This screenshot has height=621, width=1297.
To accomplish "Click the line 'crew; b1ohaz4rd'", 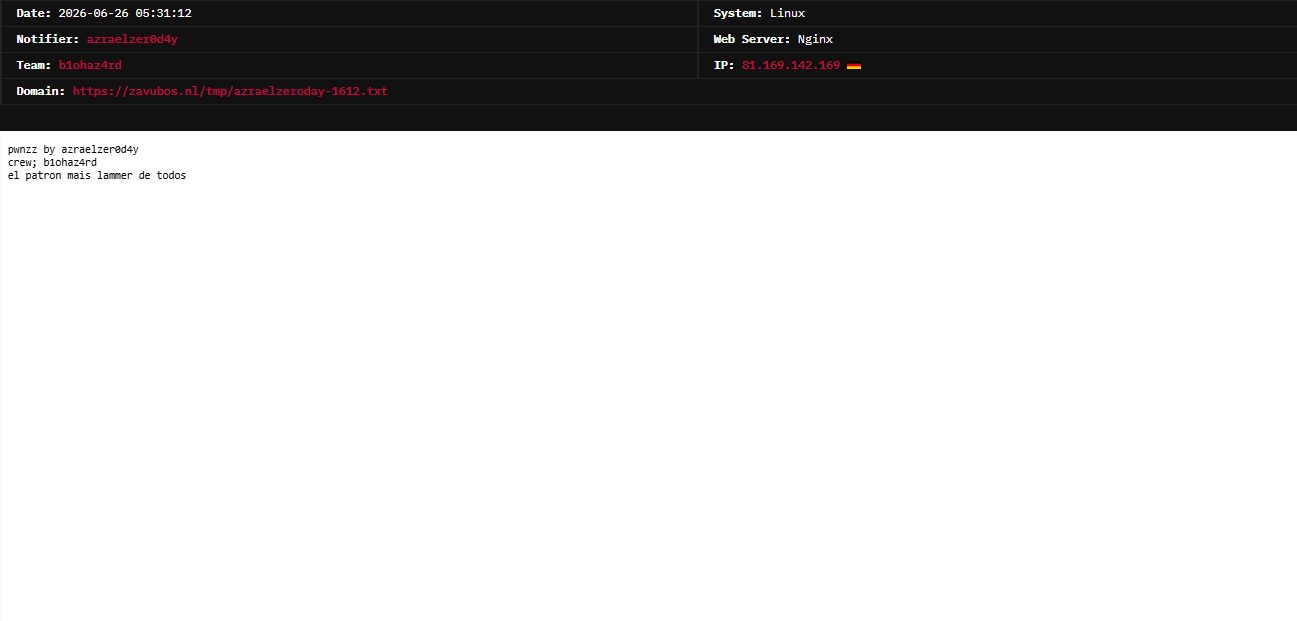I will [52, 162].
